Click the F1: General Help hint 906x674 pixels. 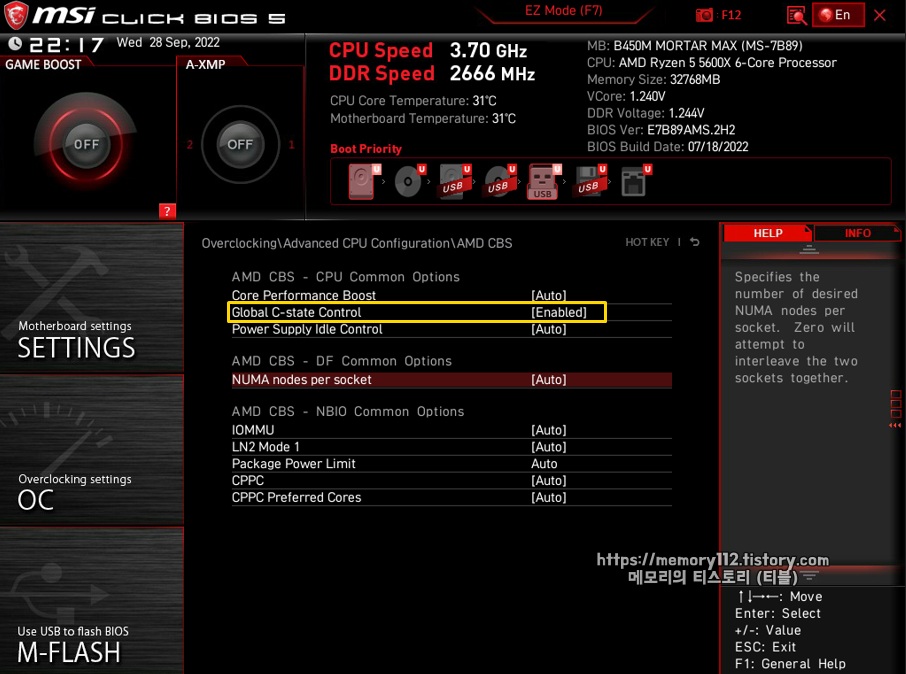790,664
